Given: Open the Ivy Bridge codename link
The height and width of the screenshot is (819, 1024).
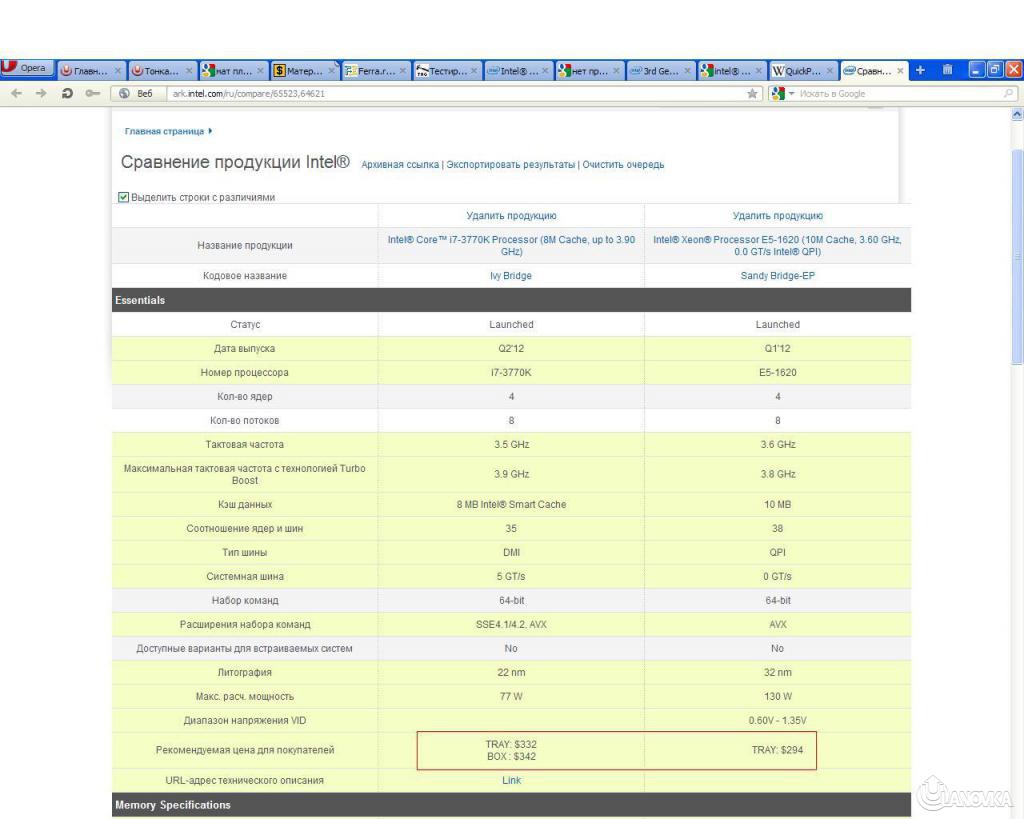Looking at the screenshot, I should coord(511,276).
